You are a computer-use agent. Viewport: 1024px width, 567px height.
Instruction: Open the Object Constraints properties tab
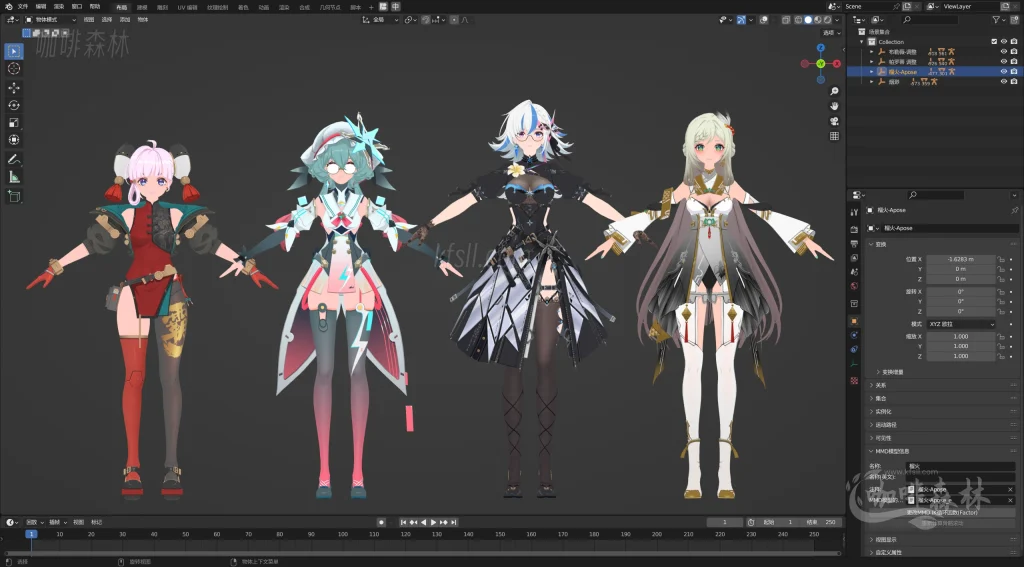pos(854,349)
